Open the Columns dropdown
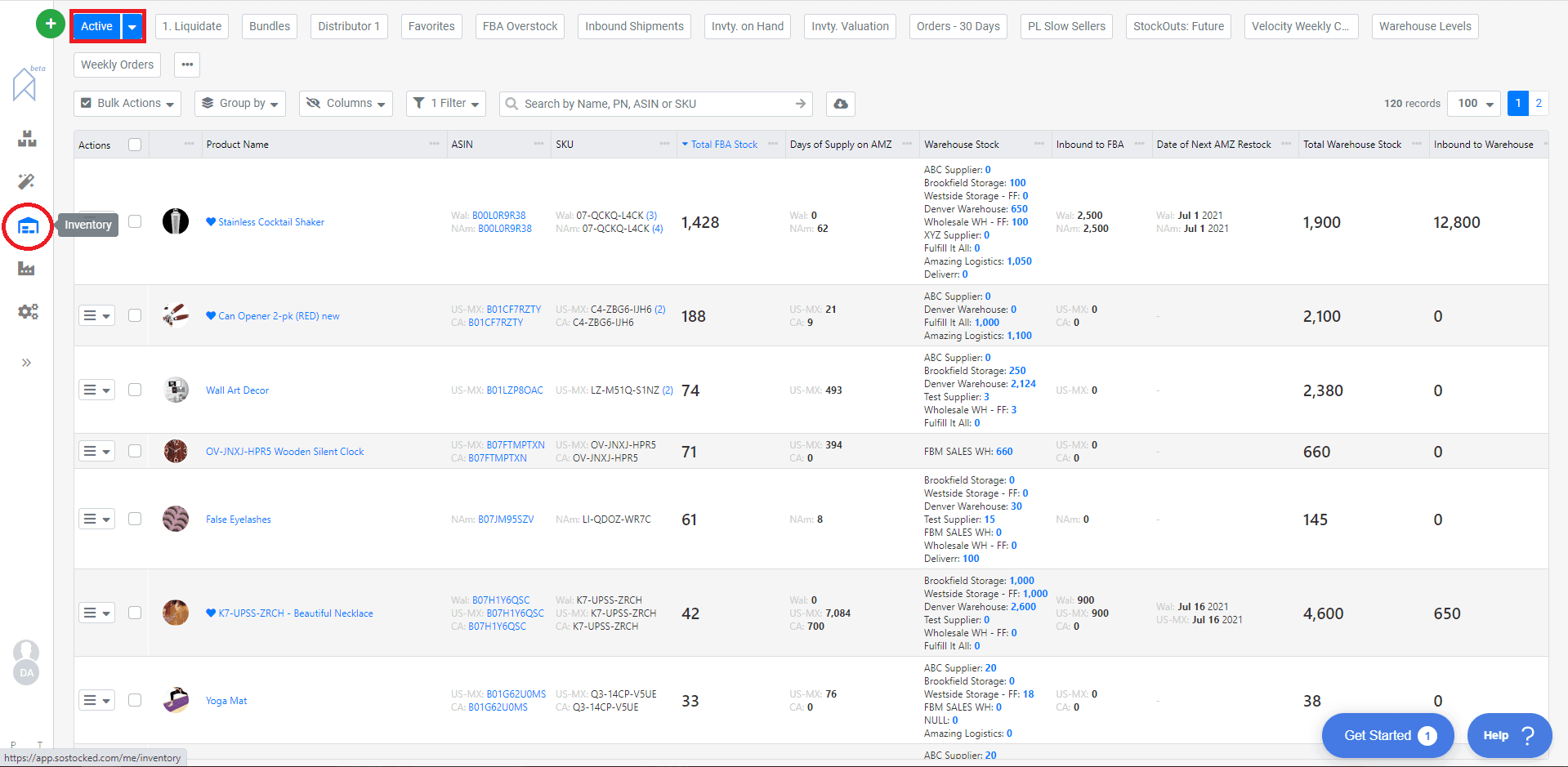1568x767 pixels. [346, 104]
